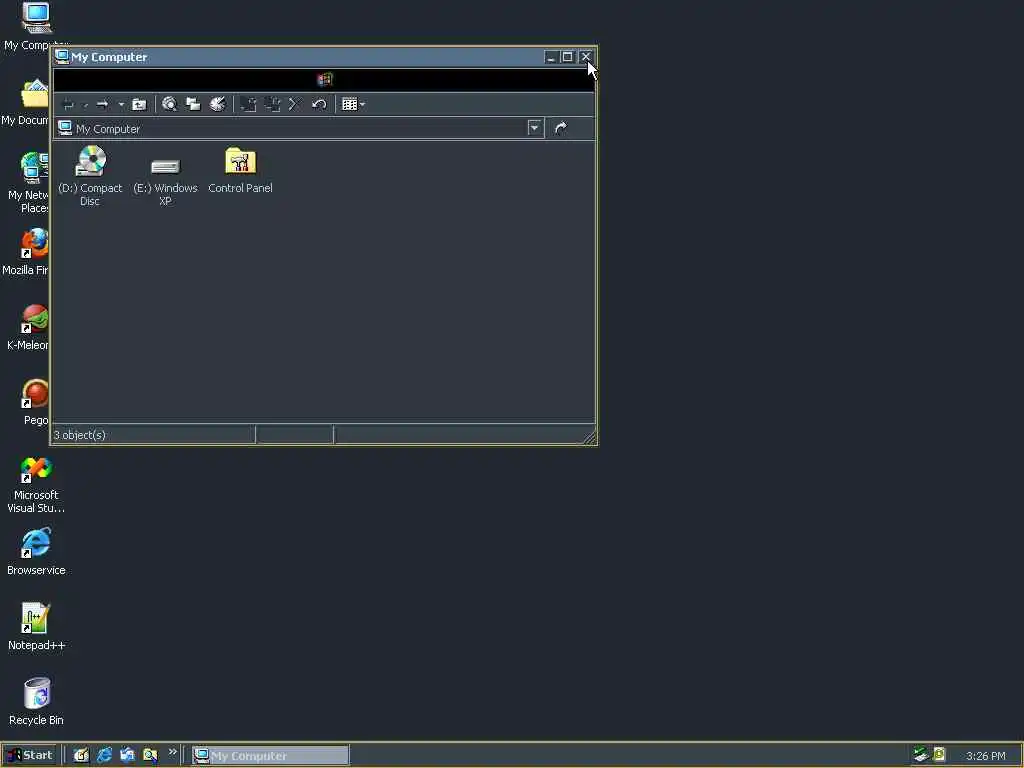Select My Network Places desktop icon

click(x=29, y=183)
